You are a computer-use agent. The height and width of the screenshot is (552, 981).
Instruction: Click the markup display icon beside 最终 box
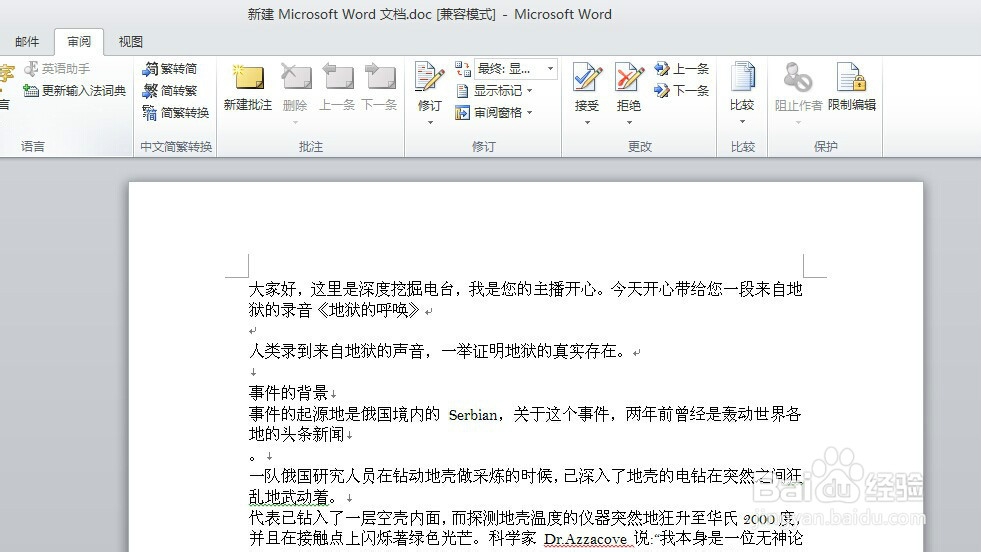(x=463, y=68)
